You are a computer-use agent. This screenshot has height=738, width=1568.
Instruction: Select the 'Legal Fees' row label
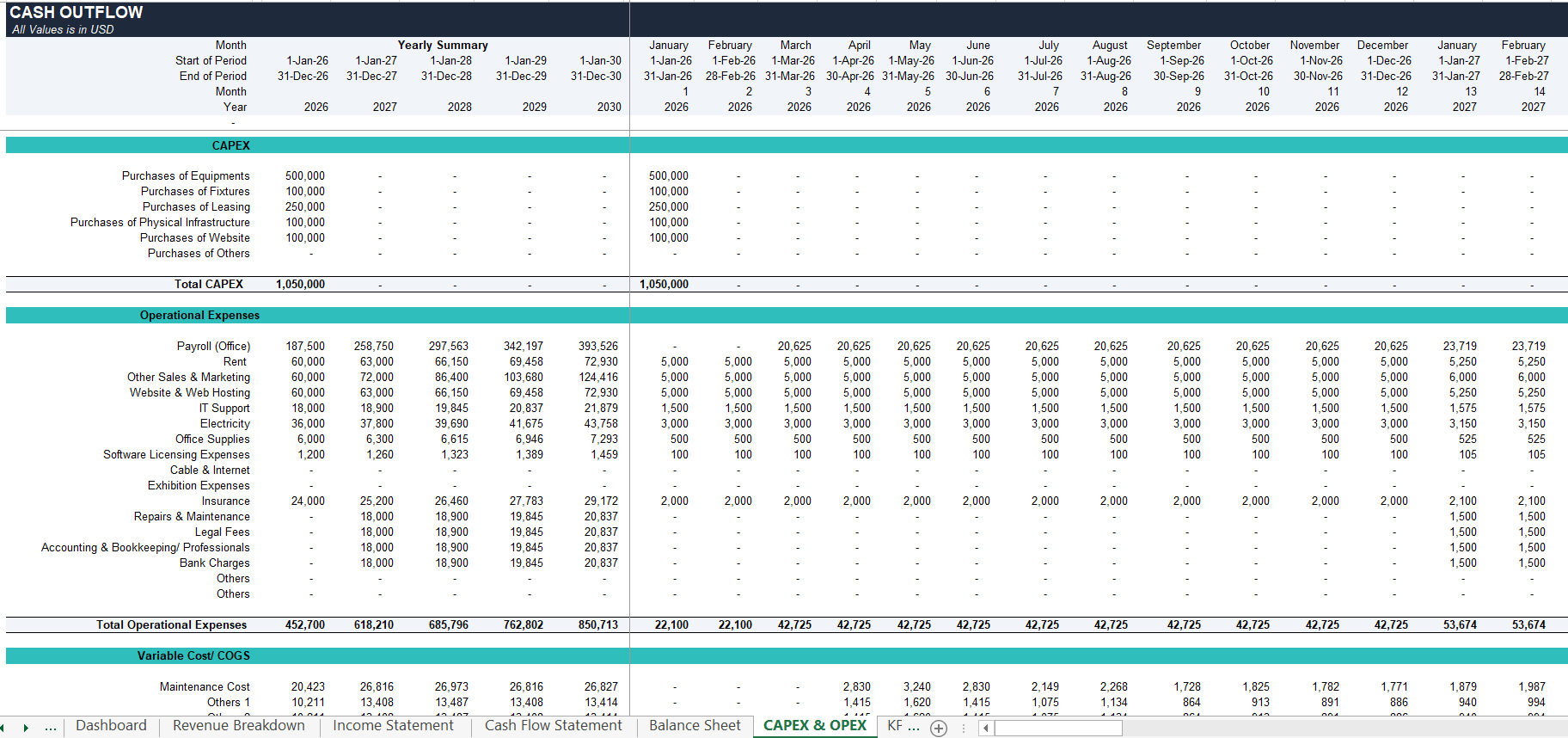(222, 532)
